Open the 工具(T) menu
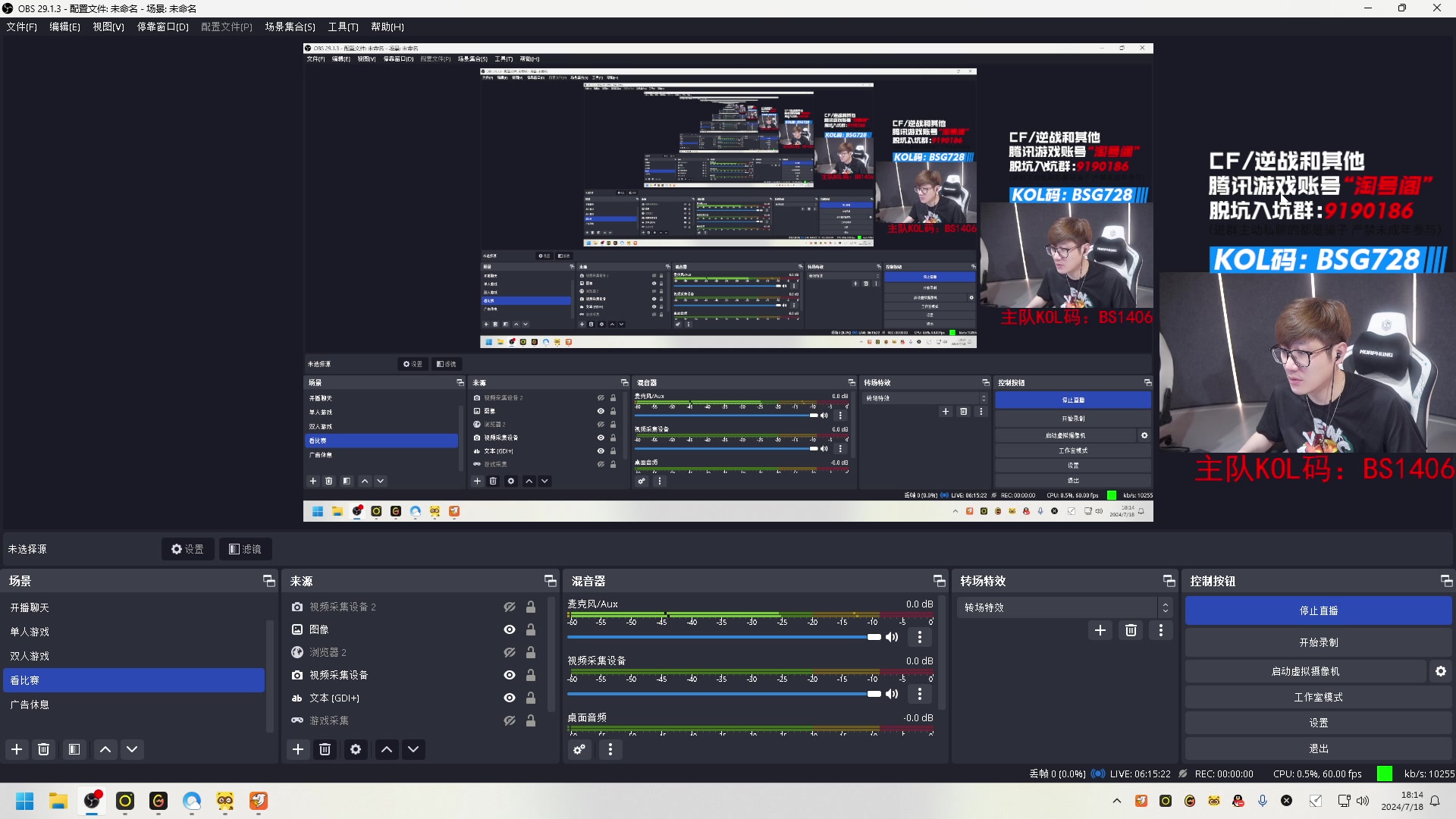Screen dimensions: 1456x819 [343, 27]
